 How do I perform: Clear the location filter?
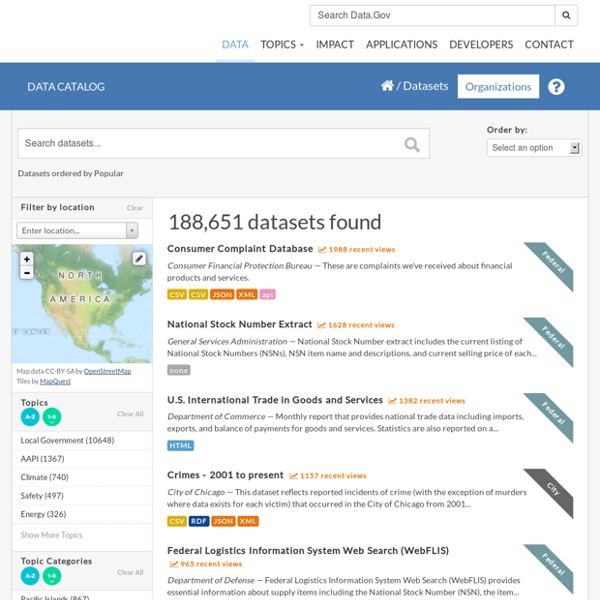tap(135, 208)
